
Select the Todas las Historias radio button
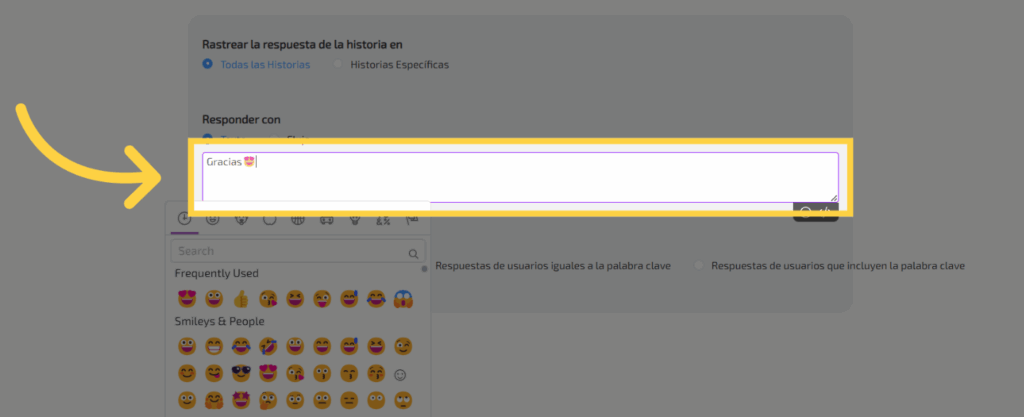[x=208, y=64]
